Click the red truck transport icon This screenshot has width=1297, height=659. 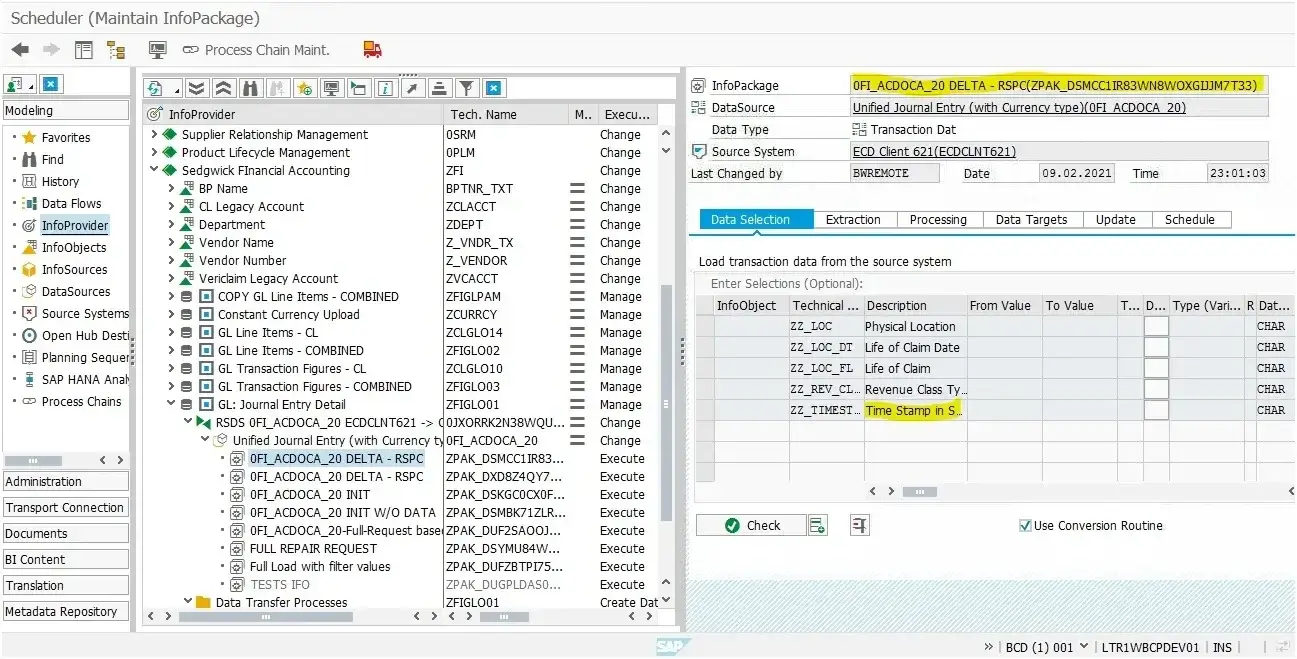(372, 49)
